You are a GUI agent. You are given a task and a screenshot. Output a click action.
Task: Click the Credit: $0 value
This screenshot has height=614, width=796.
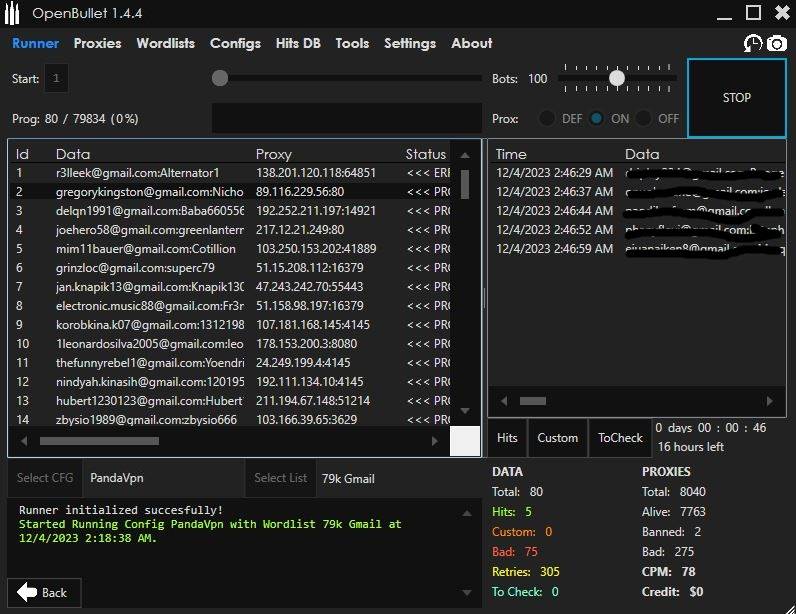[x=672, y=592]
